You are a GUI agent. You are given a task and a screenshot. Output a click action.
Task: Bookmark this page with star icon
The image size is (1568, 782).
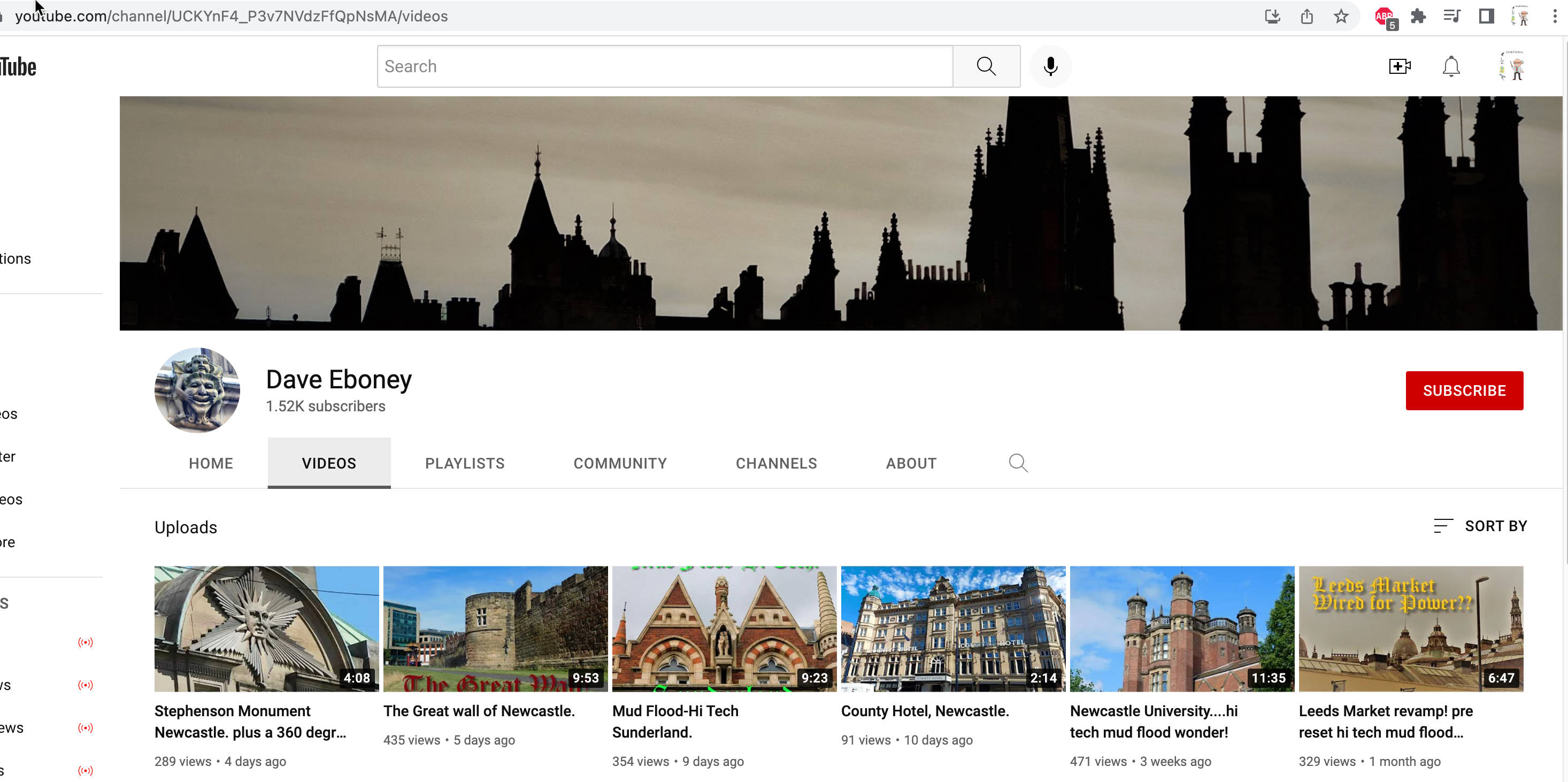click(x=1341, y=17)
